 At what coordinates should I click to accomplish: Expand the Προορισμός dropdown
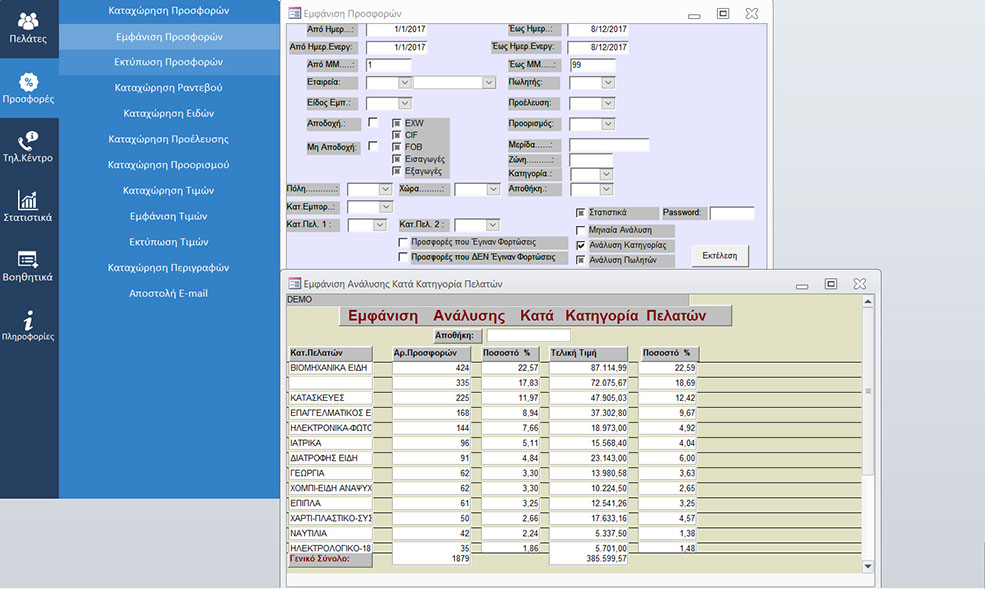click(607, 124)
